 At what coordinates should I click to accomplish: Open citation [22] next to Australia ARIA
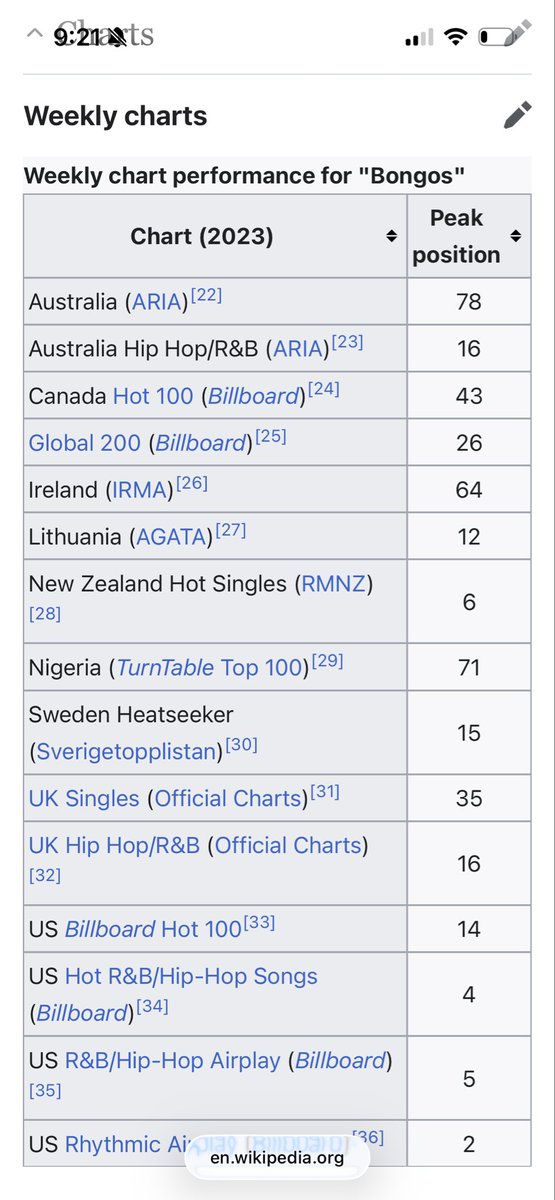pos(205,296)
